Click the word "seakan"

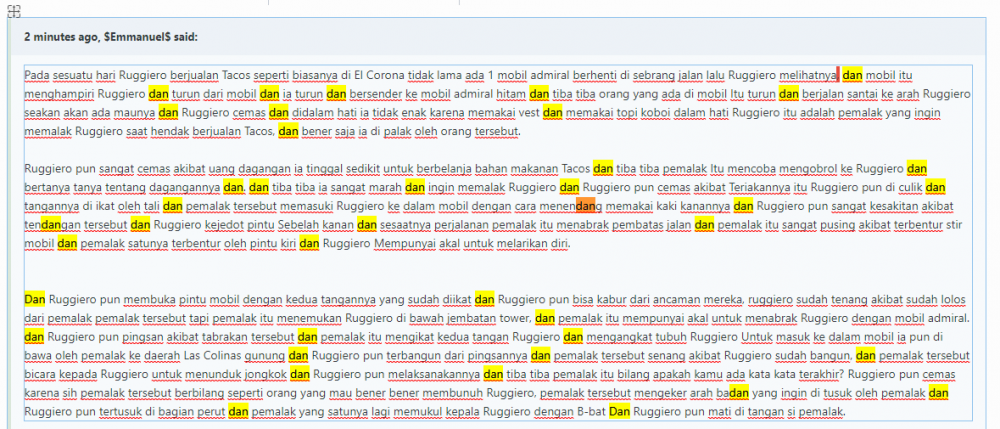pyautogui.click(x=41, y=113)
